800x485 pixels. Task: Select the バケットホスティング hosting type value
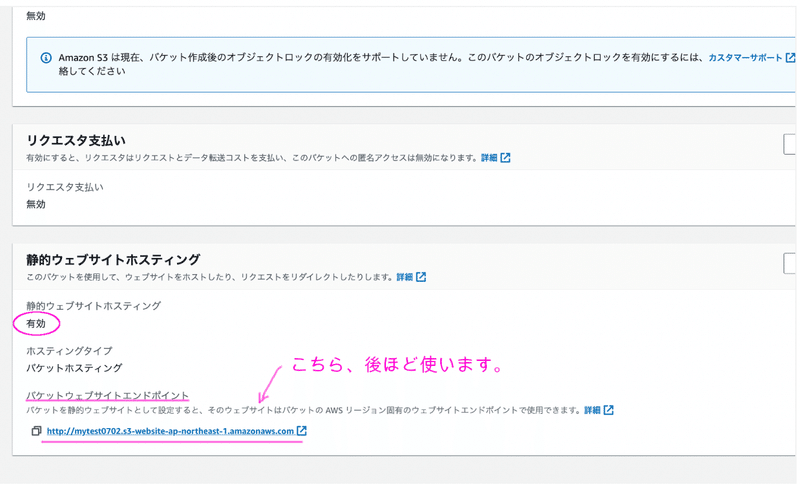pyautogui.click(x=74, y=368)
